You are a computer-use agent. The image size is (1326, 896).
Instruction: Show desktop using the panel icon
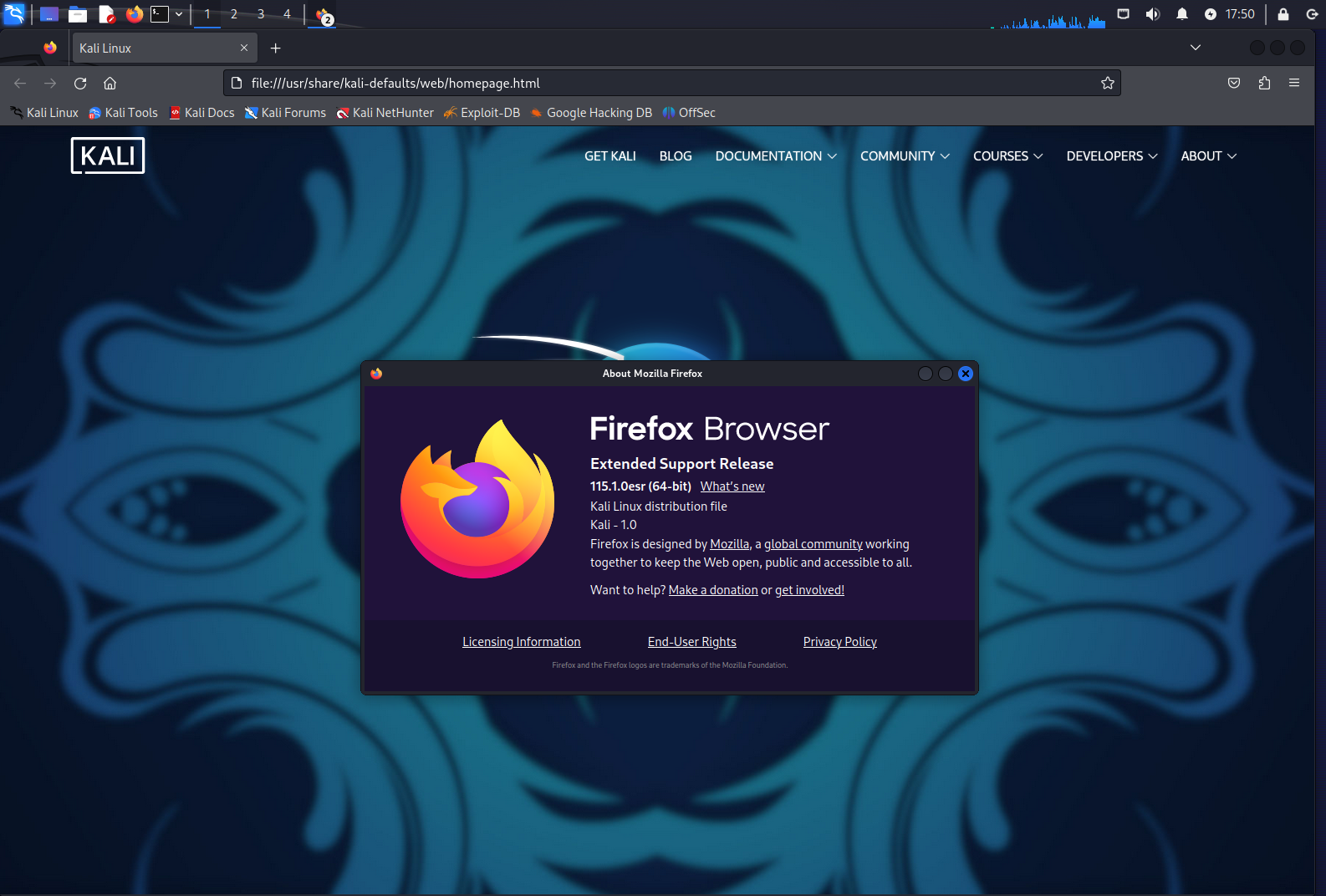coord(49,14)
